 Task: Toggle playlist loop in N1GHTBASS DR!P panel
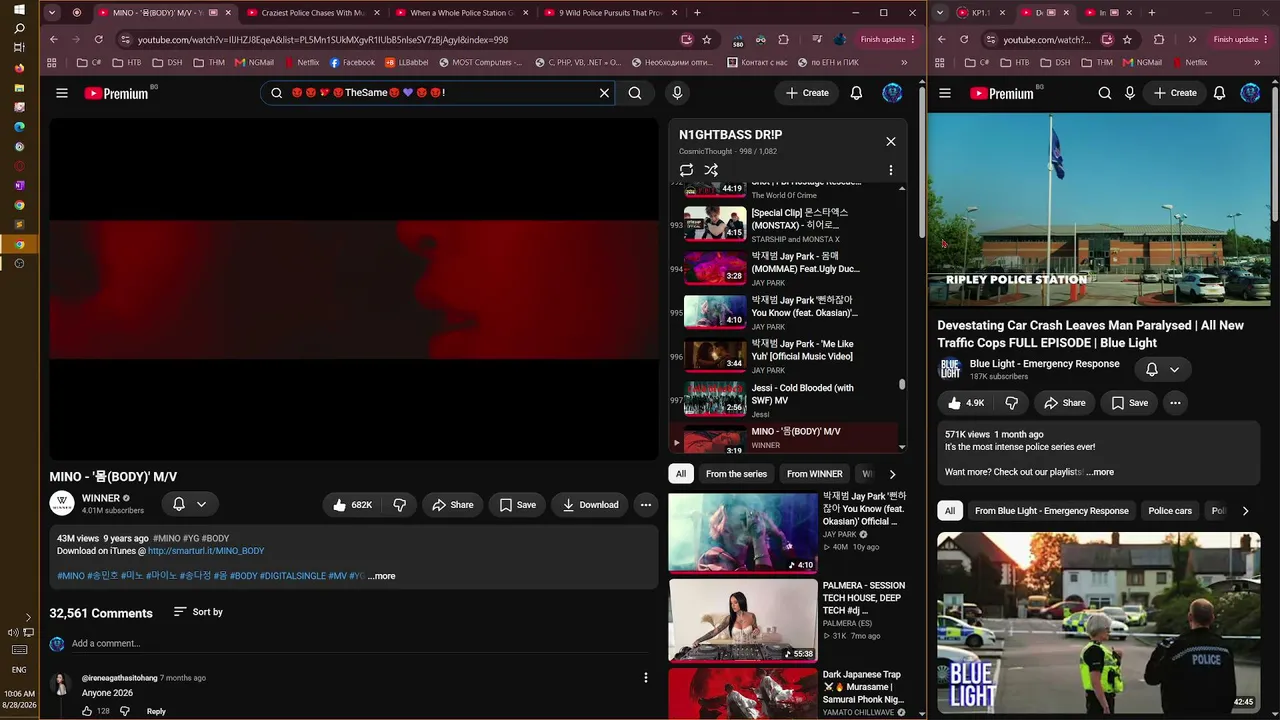[x=686, y=170]
